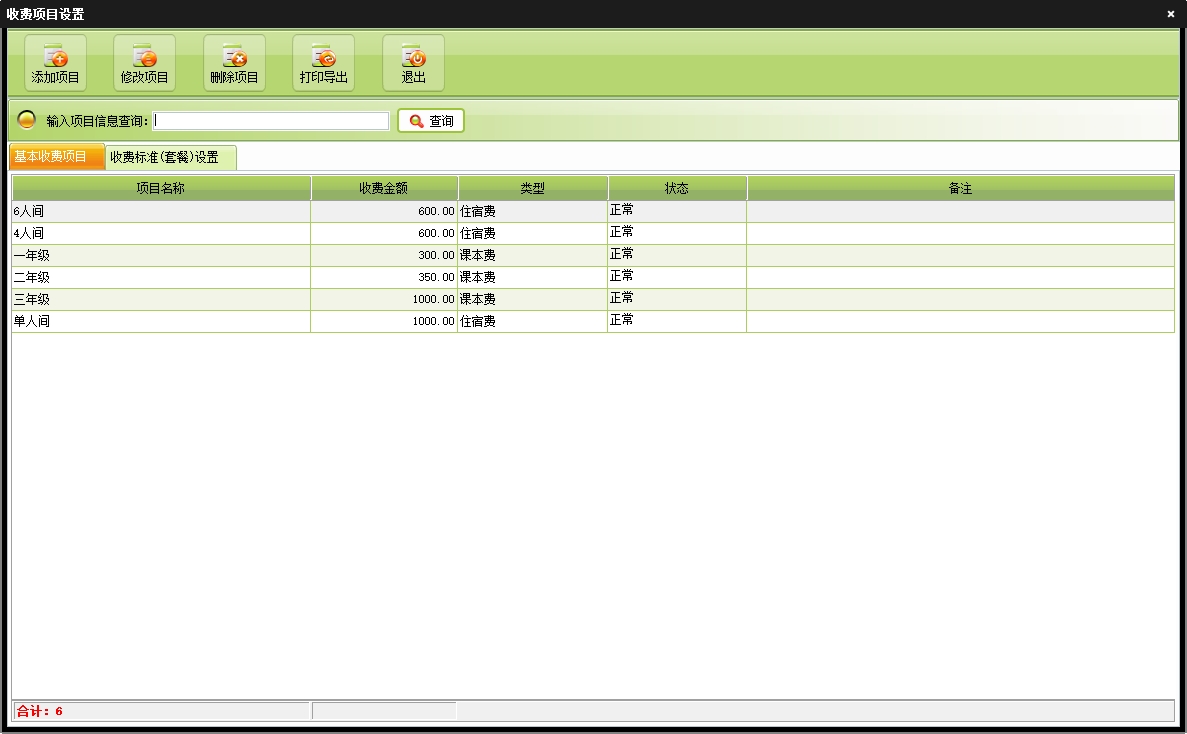Click the 350.00 amount cell for 二年级
The image size is (1187, 734).
(384, 277)
